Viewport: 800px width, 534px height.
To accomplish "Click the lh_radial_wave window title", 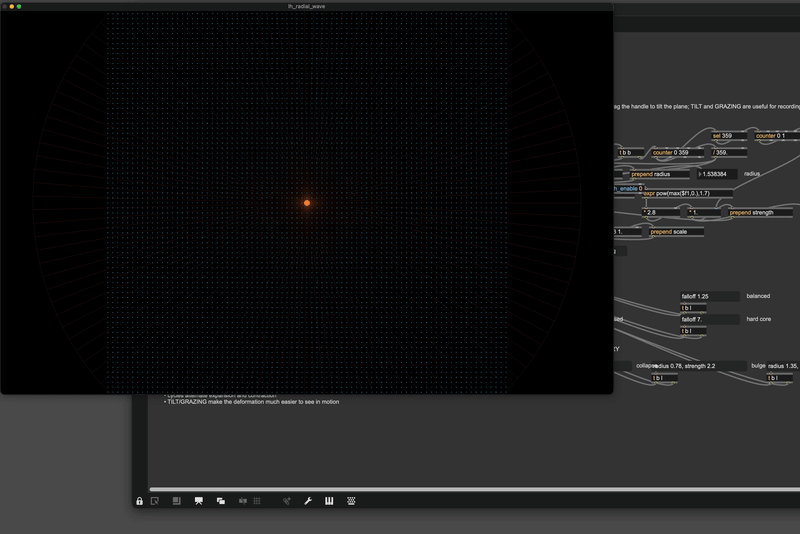I will (x=307, y=6).
